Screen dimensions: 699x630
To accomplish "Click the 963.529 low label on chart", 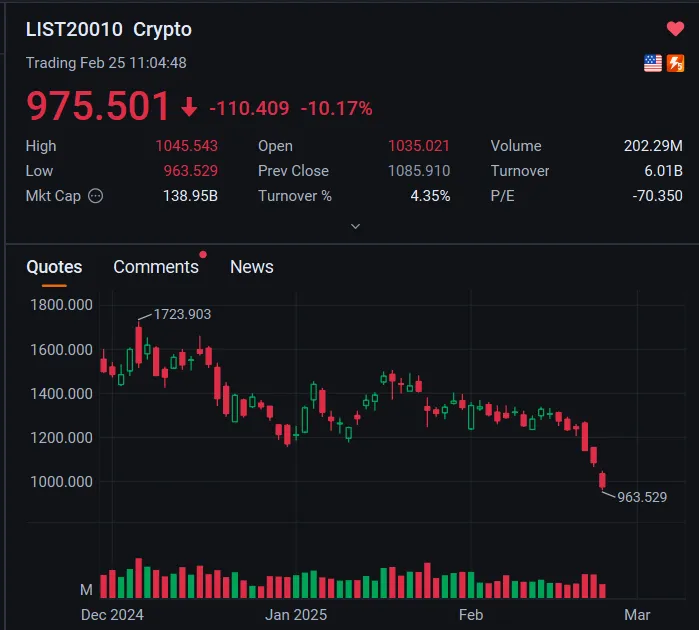I will click(642, 497).
